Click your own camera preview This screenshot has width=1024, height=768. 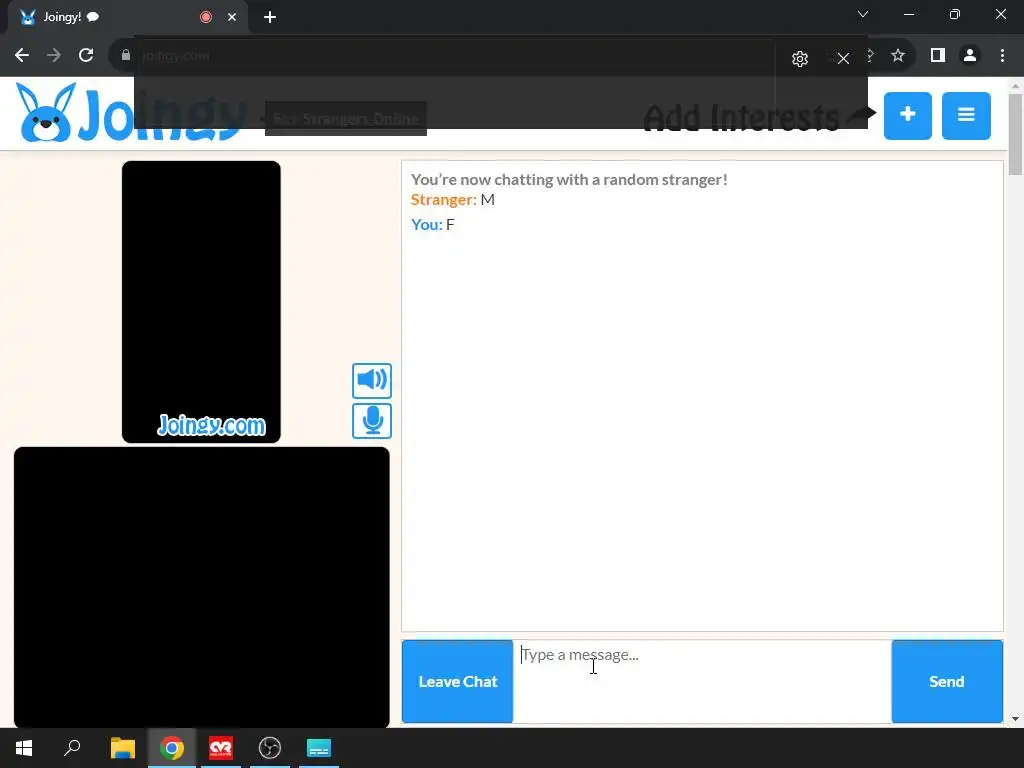201,587
